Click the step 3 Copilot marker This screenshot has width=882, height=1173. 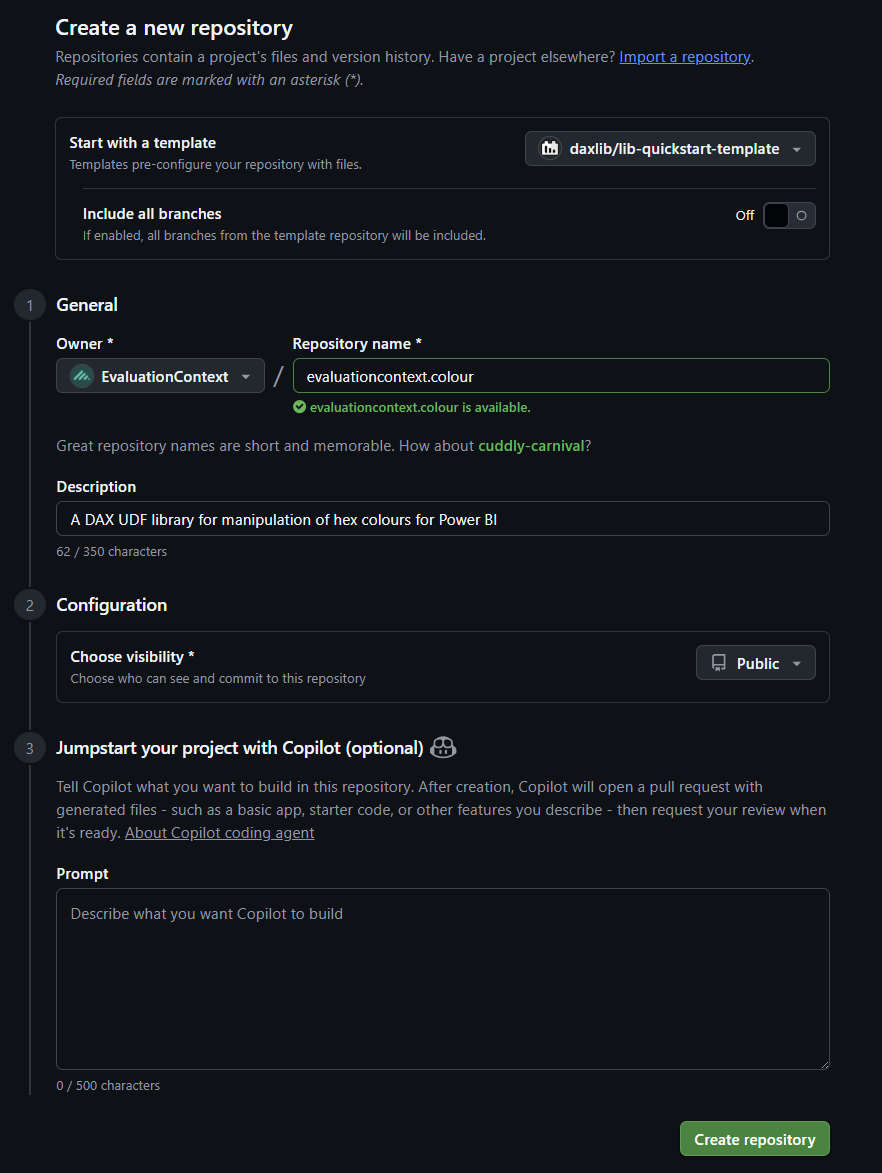[x=30, y=748]
